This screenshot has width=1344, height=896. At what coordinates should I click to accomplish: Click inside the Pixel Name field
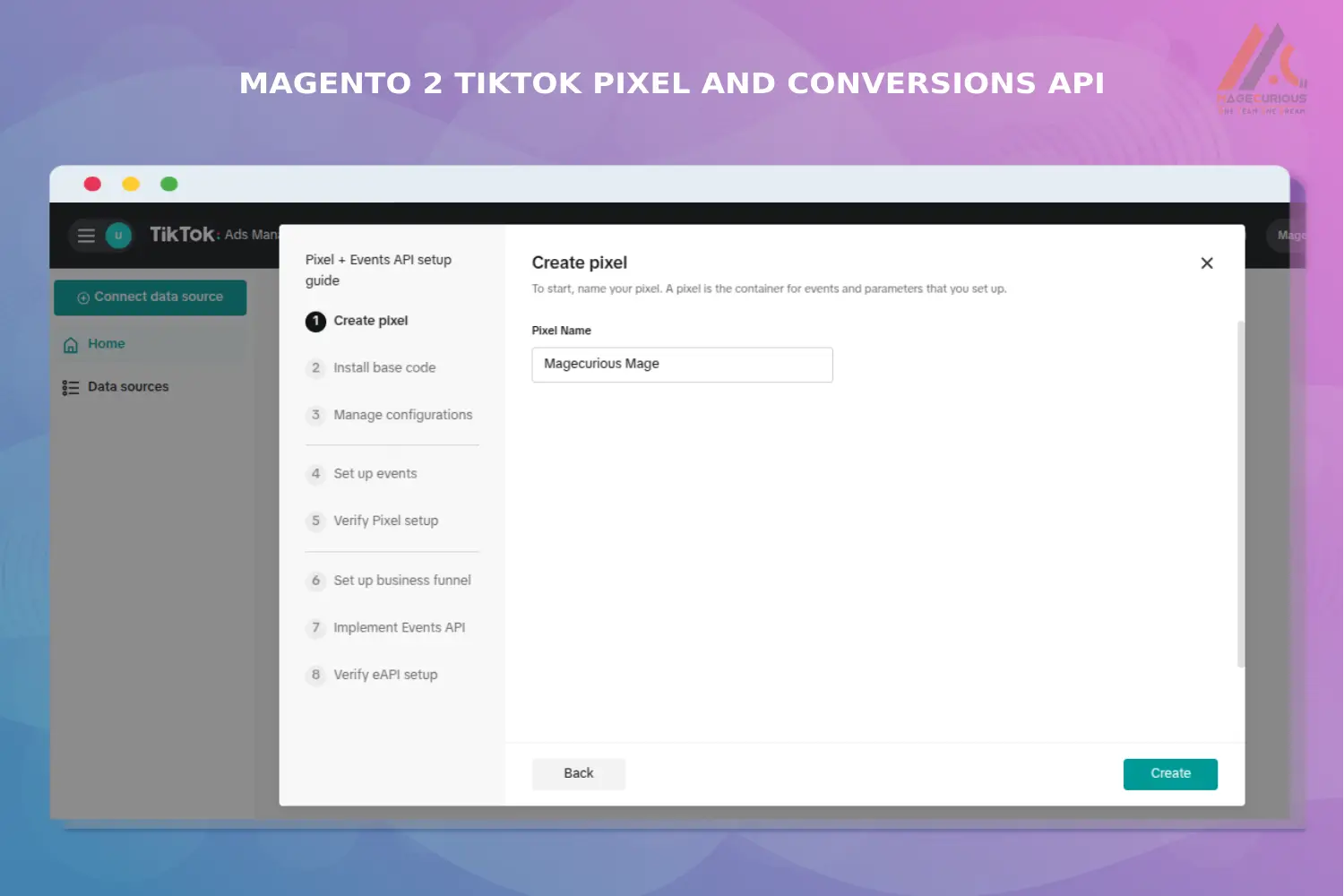[682, 364]
